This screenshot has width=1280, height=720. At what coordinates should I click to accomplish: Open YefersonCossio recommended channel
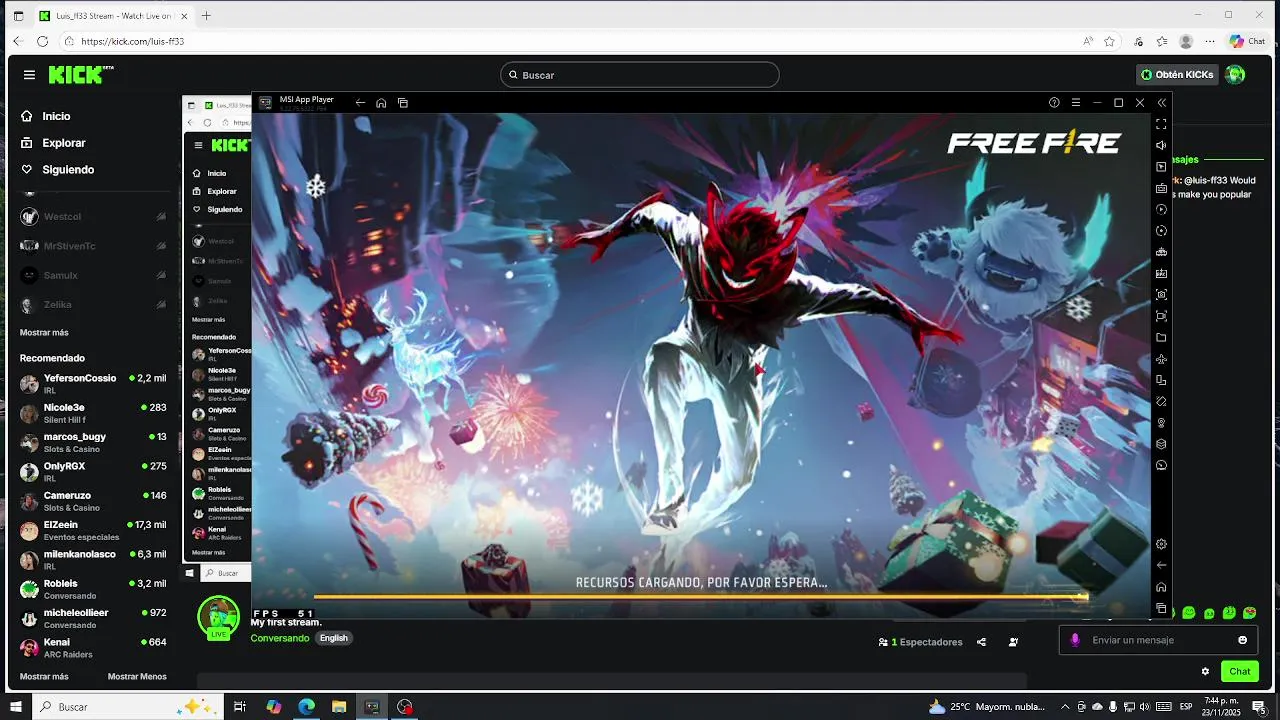[93, 384]
